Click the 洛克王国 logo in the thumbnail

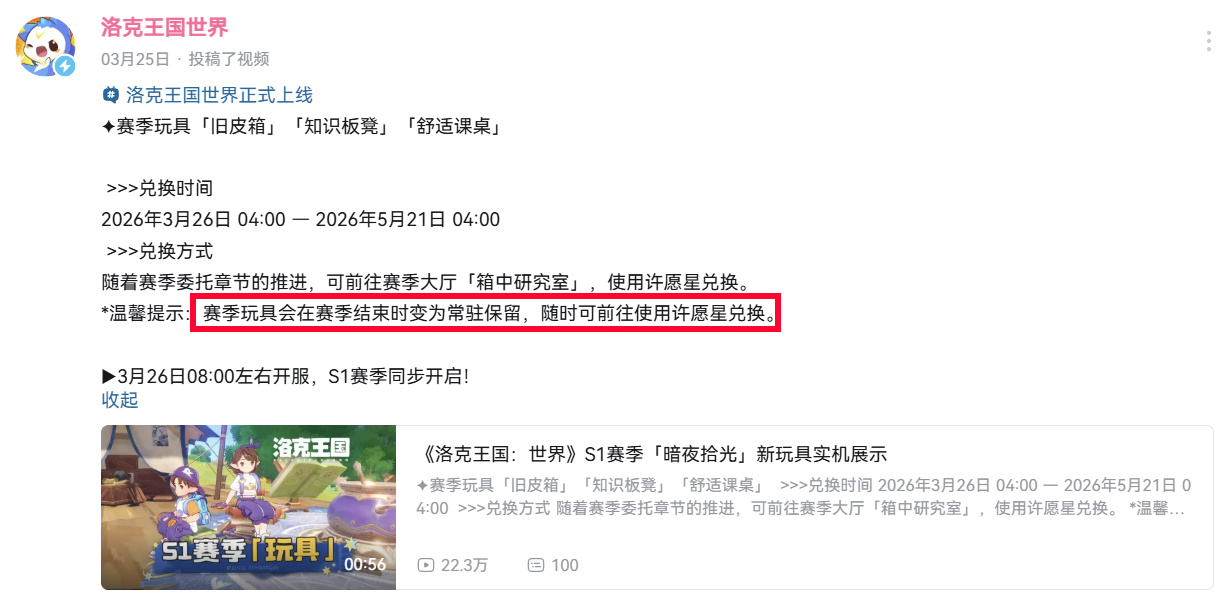(x=311, y=451)
